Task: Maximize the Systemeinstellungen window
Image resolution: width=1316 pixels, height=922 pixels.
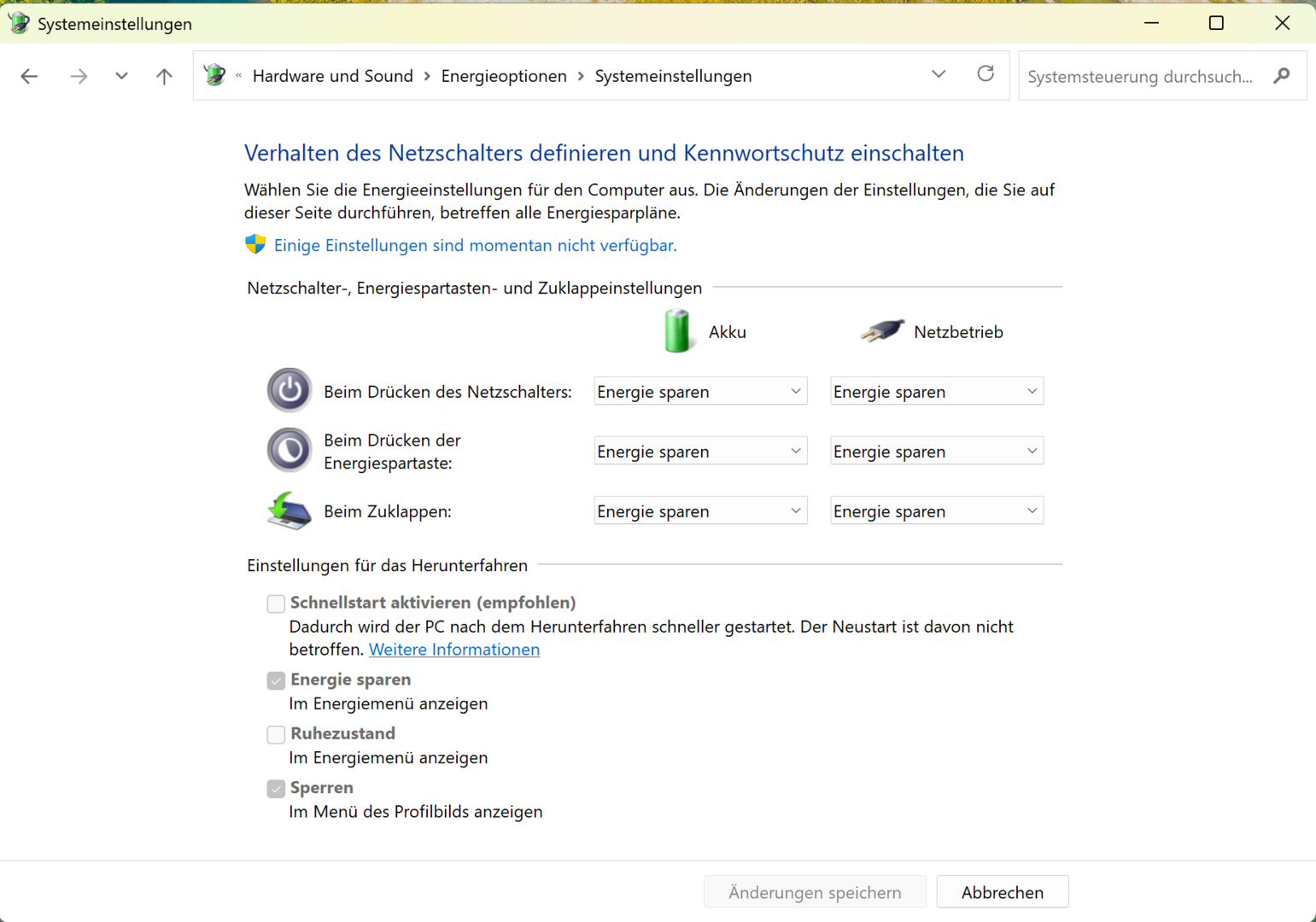Action: pos(1216,23)
